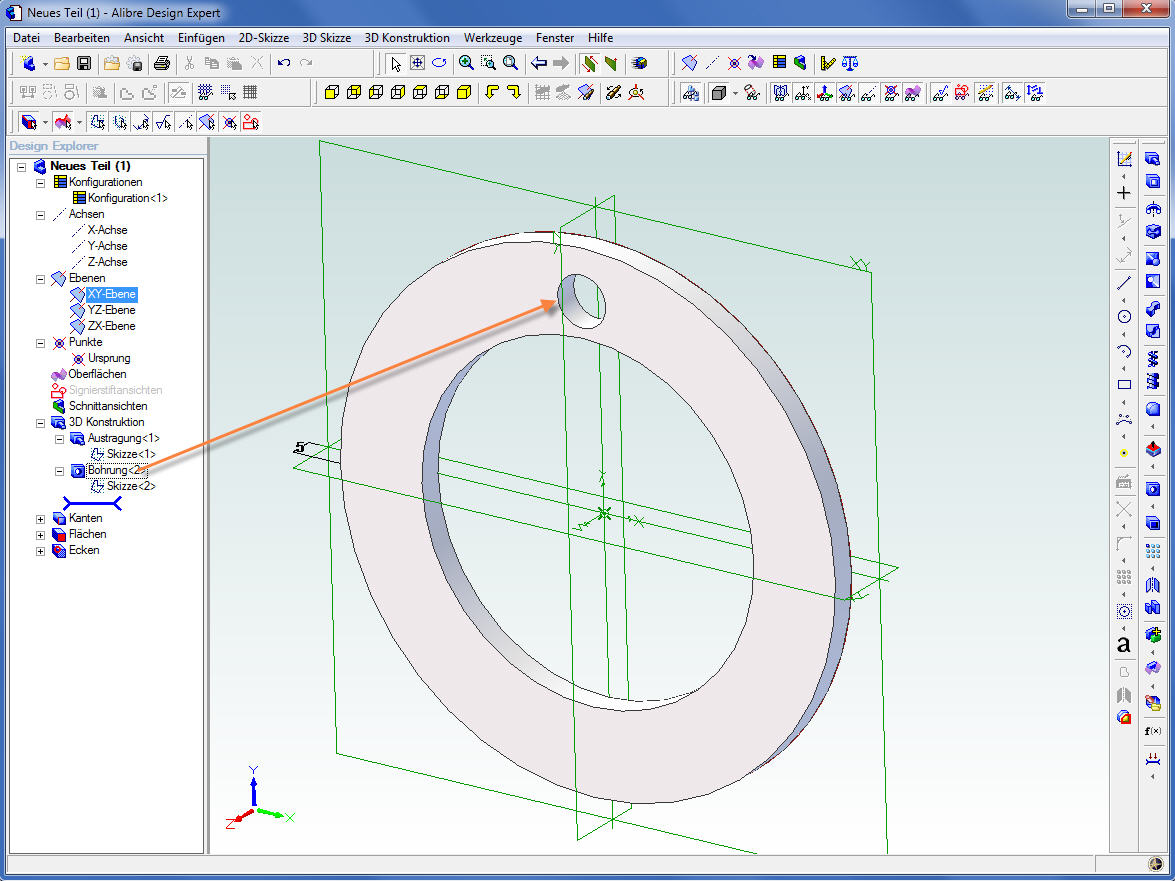Collapse the Achsen tree node
Screen dimensions: 1175x881
[40, 215]
